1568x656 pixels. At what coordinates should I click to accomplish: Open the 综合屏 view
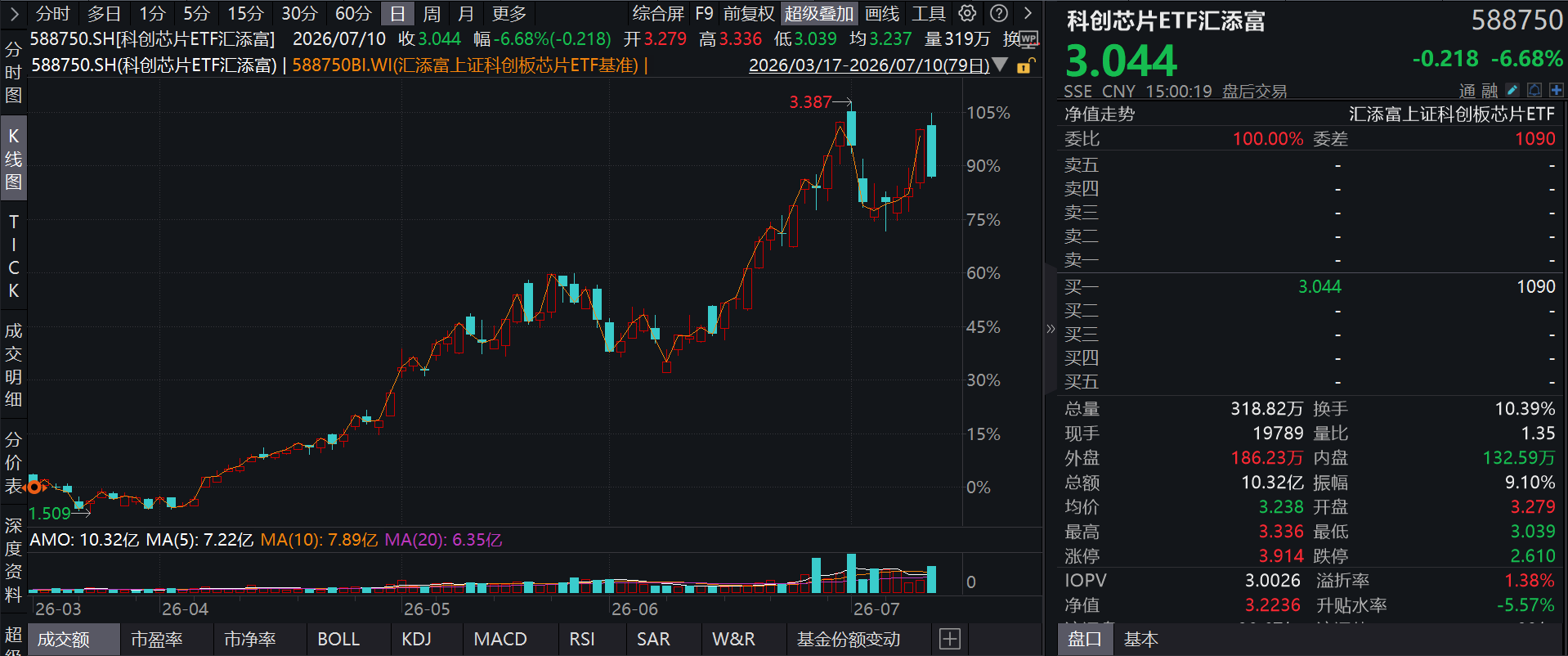pyautogui.click(x=658, y=13)
